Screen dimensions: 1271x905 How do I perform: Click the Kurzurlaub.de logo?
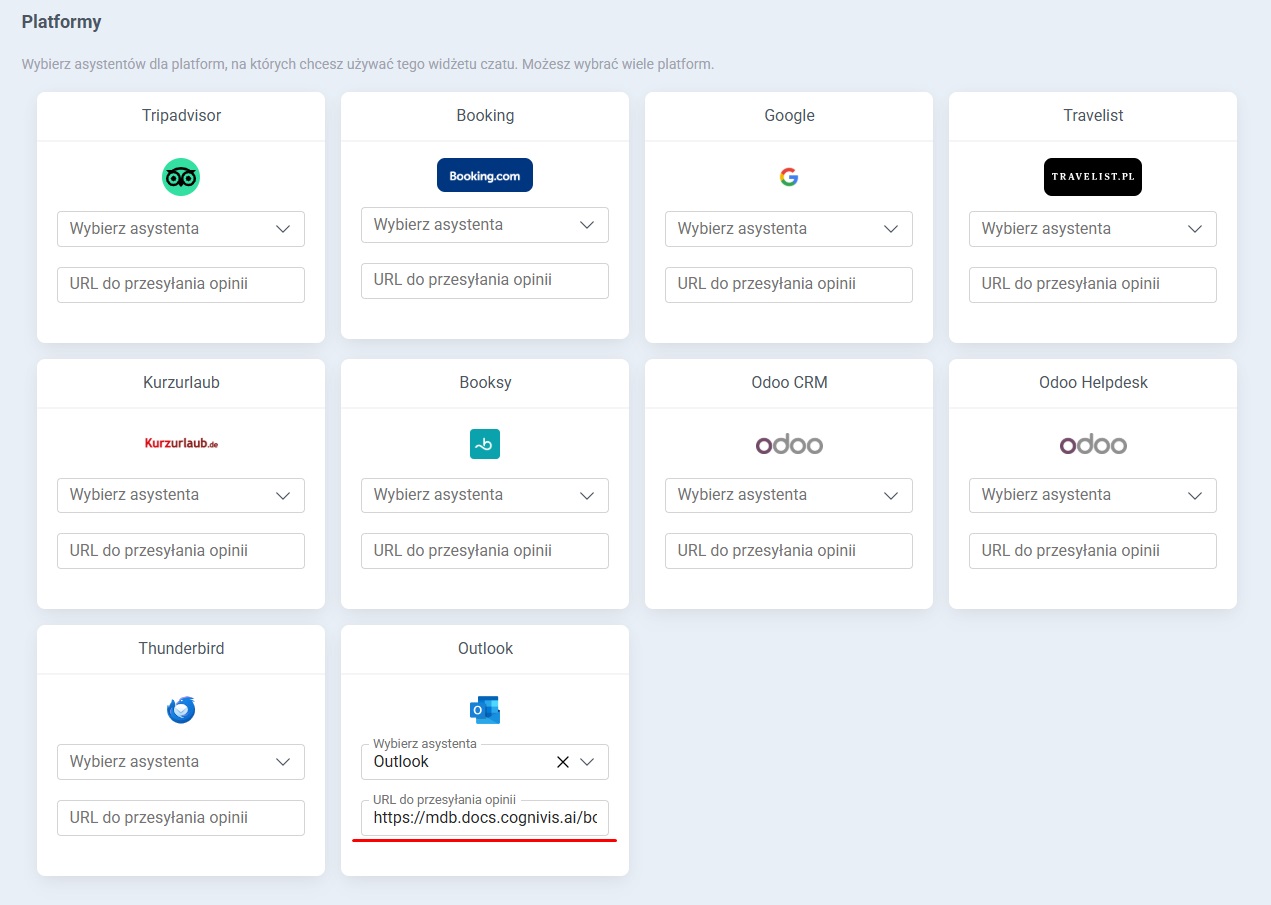coord(181,443)
